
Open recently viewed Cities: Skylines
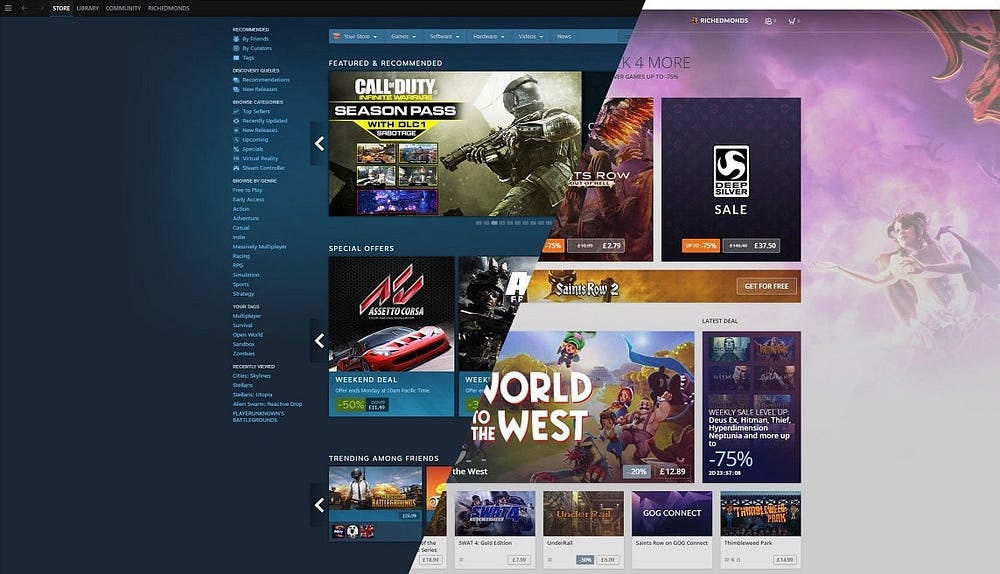point(251,376)
